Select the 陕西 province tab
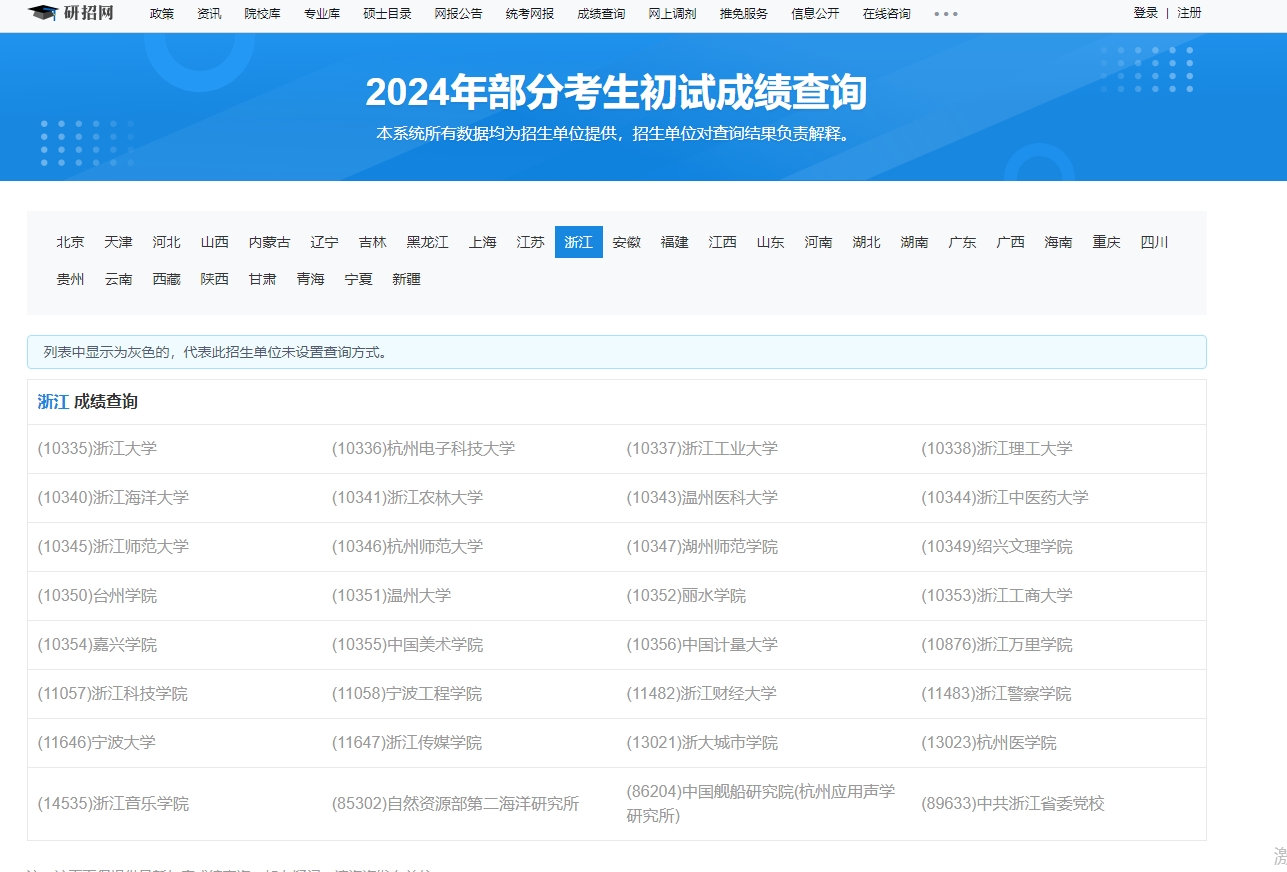Viewport: 1287px width, 872px height. [215, 279]
